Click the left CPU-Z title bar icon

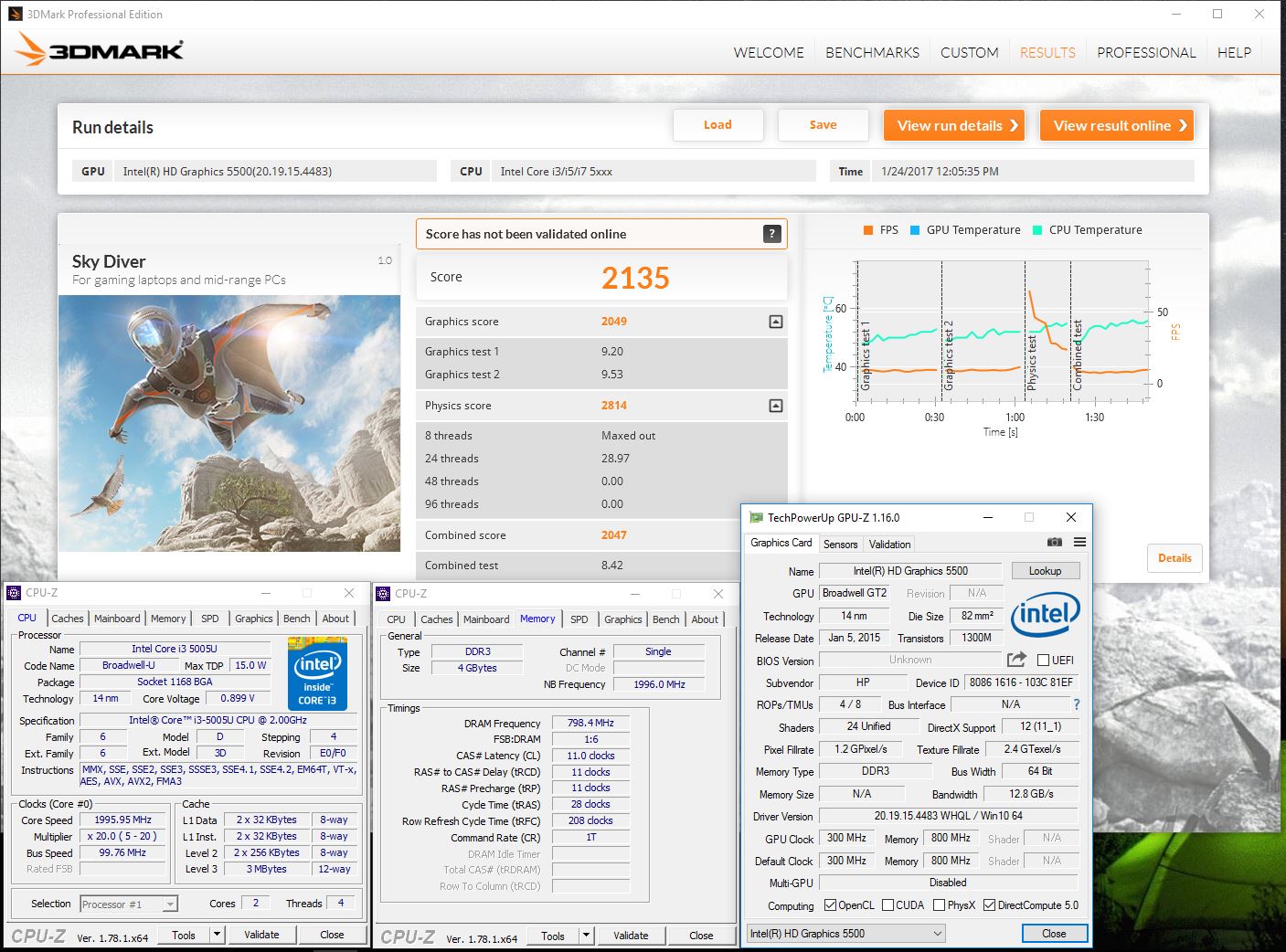pyautogui.click(x=14, y=593)
